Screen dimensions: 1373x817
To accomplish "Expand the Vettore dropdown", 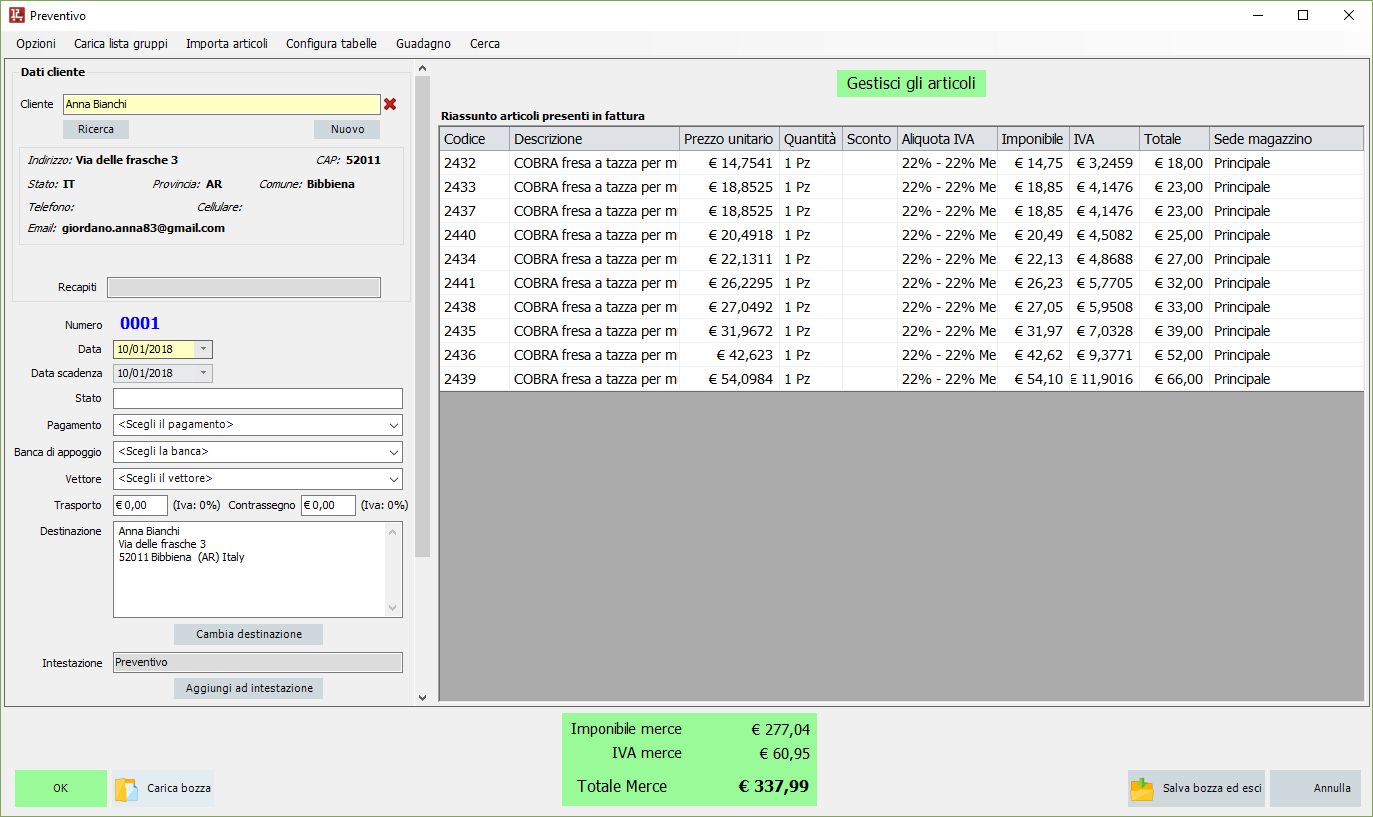I will [393, 479].
